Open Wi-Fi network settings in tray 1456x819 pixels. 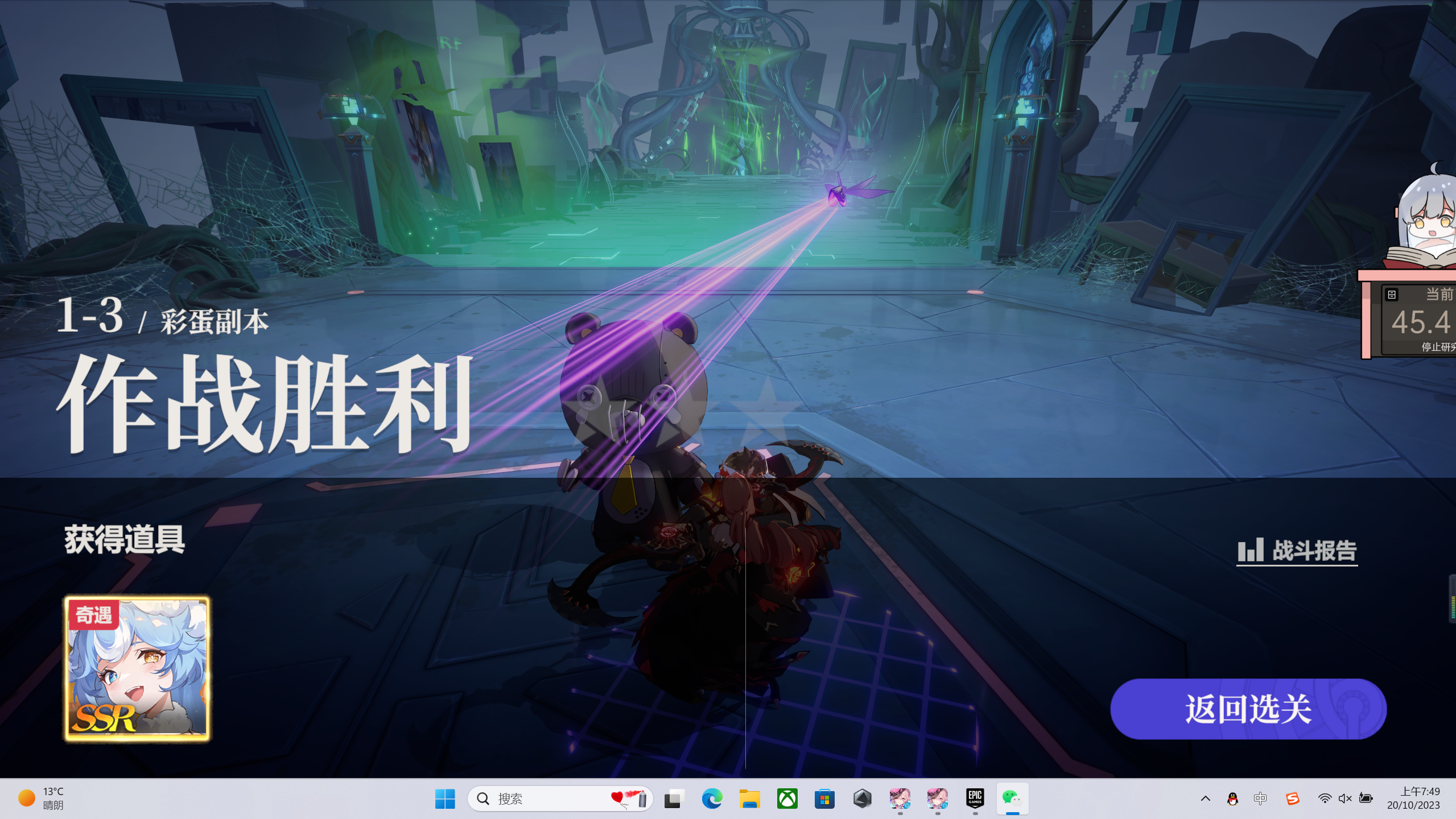click(x=1325, y=799)
